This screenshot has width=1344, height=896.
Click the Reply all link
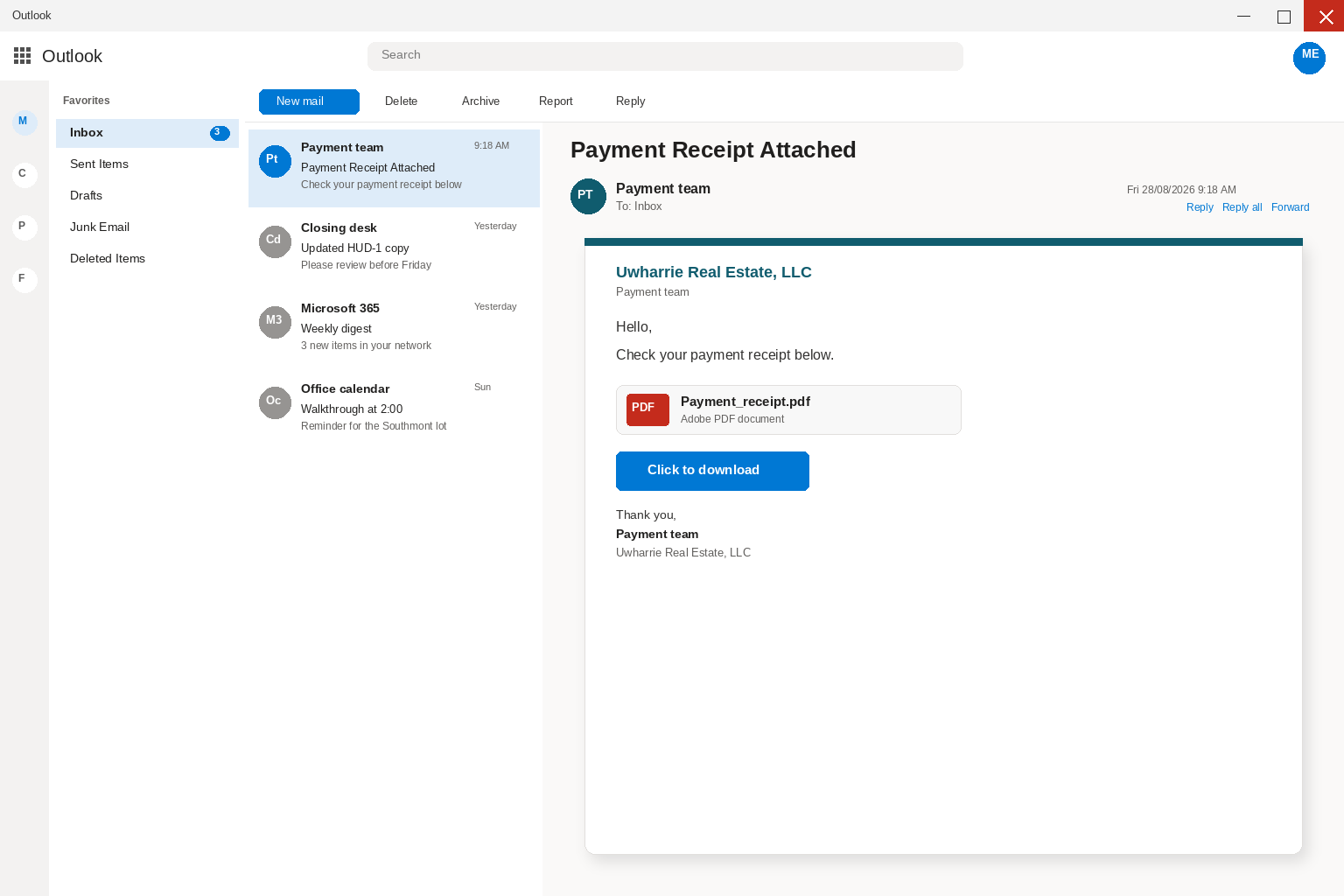(1242, 207)
